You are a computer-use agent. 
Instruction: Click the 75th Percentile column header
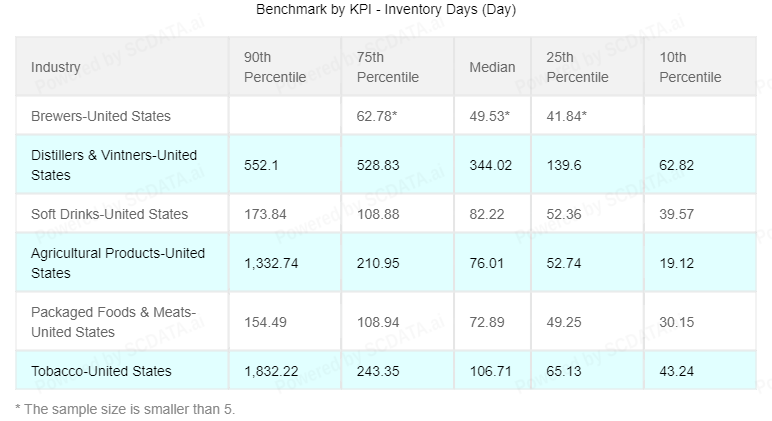coord(387,67)
